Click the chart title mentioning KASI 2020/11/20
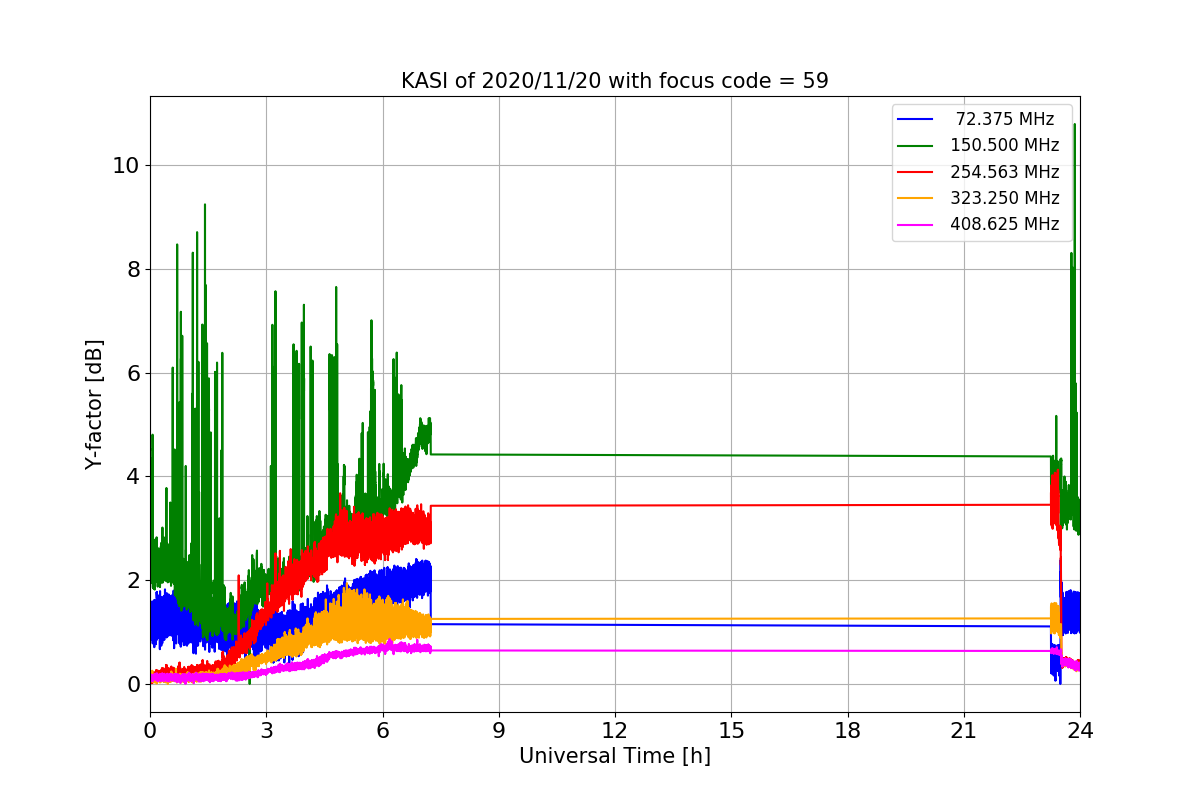Viewport: 1200px width, 800px height. pos(615,81)
